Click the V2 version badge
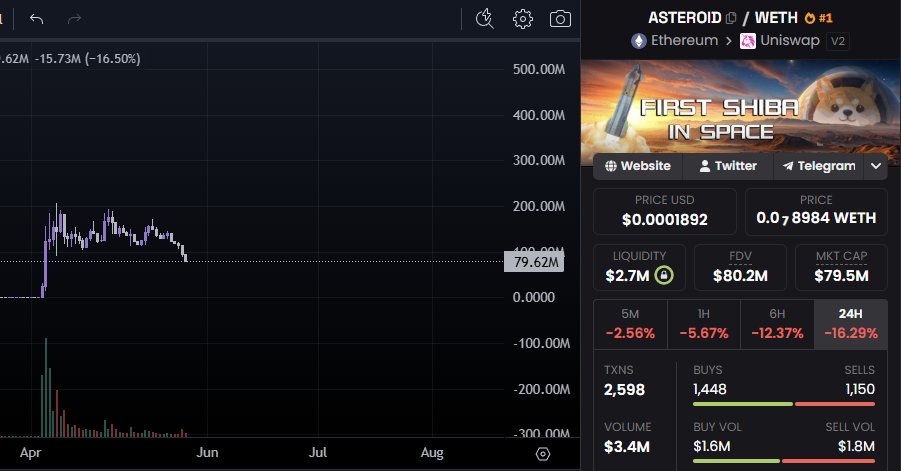Screen dimensions: 901x471 (838, 41)
